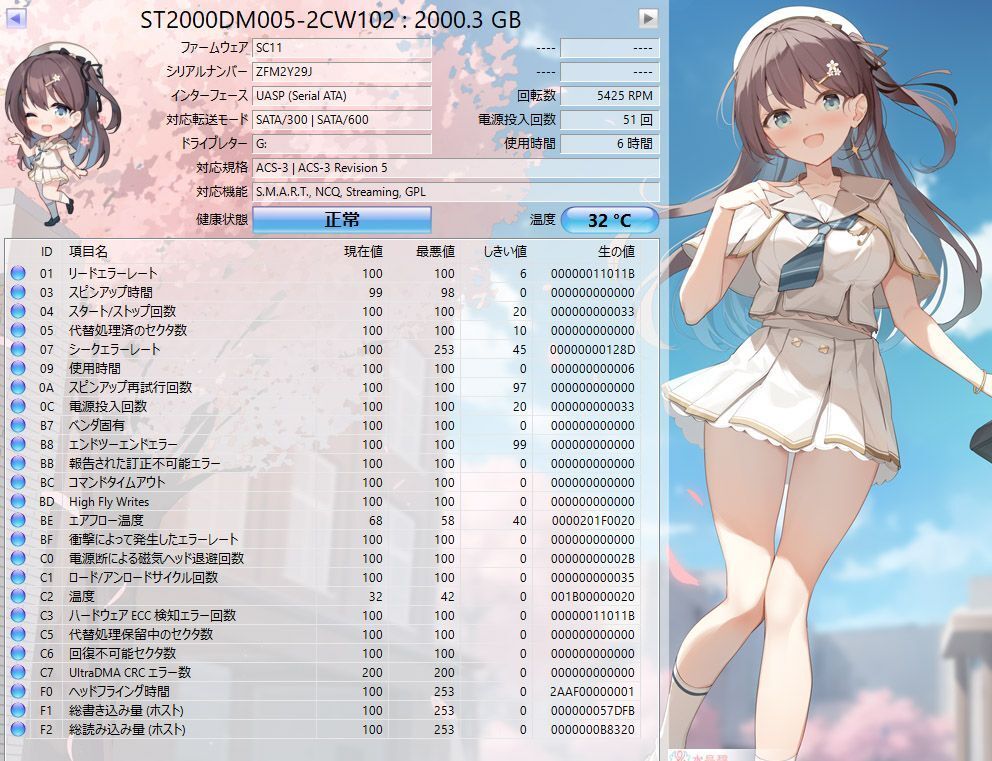
Task: Click the 健康状態 label
Action: (222, 220)
